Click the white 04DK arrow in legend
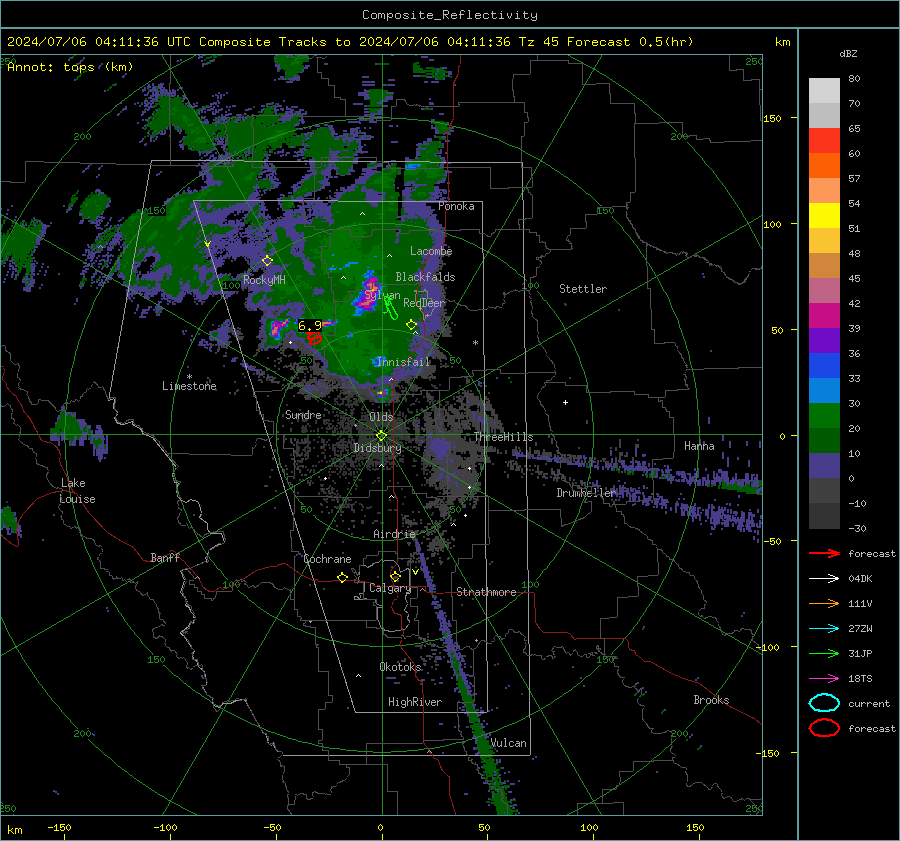 point(824,579)
